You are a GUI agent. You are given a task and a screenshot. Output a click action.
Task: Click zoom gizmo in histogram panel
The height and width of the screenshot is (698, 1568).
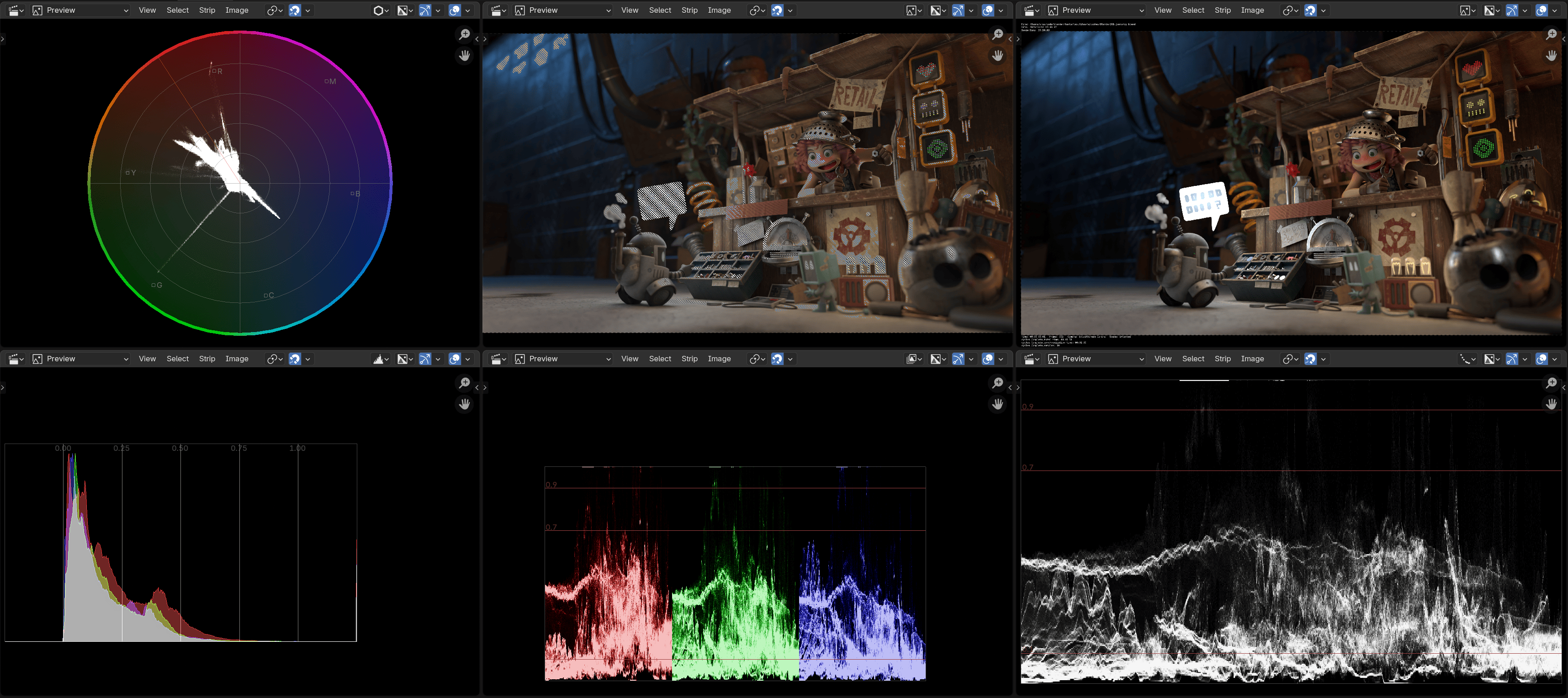click(x=465, y=383)
